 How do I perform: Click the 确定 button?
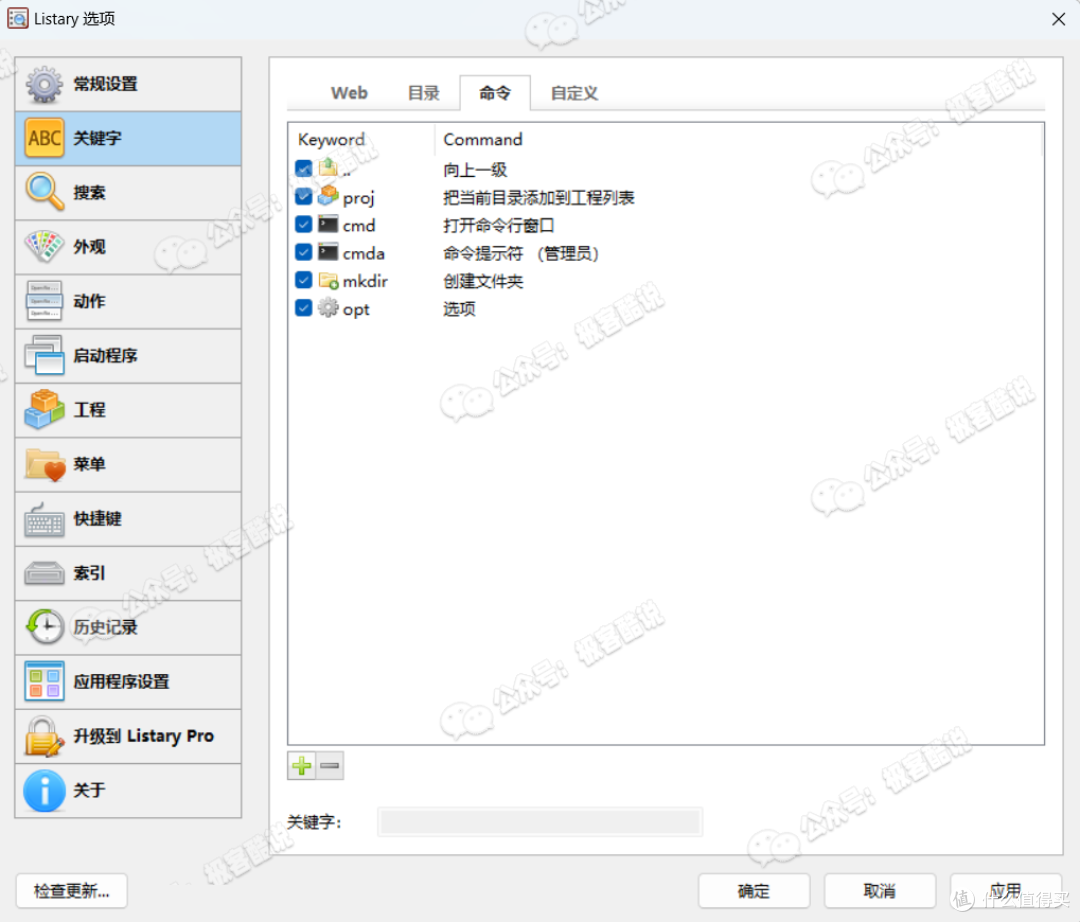click(754, 891)
